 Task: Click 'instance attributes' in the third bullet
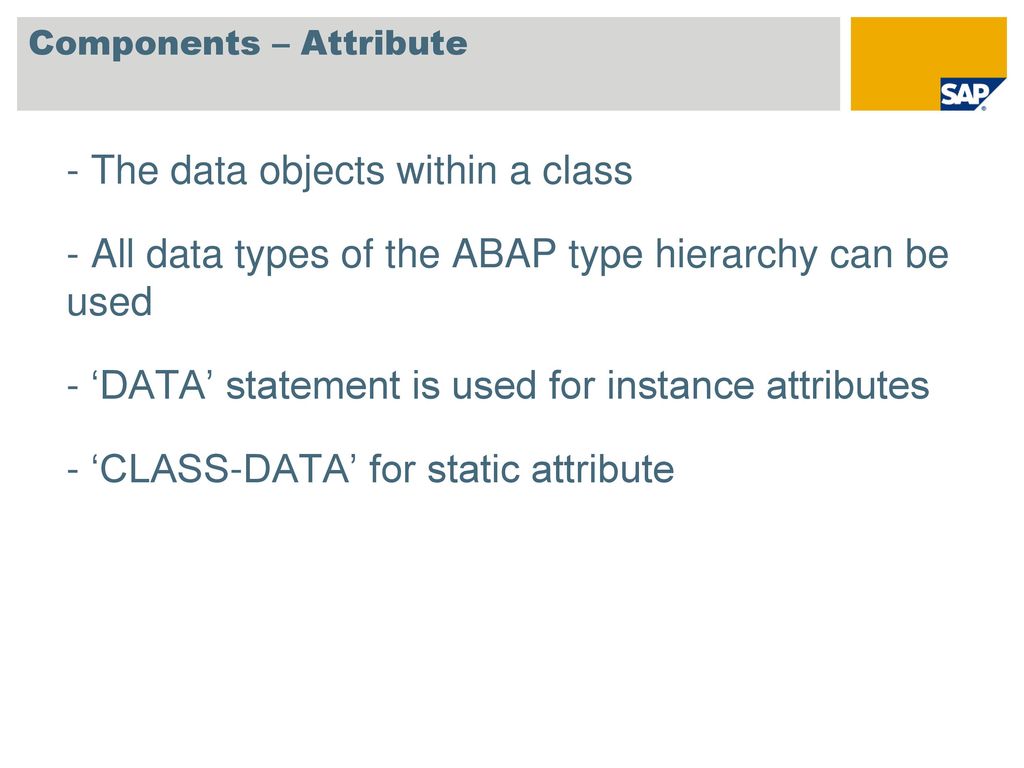point(768,385)
